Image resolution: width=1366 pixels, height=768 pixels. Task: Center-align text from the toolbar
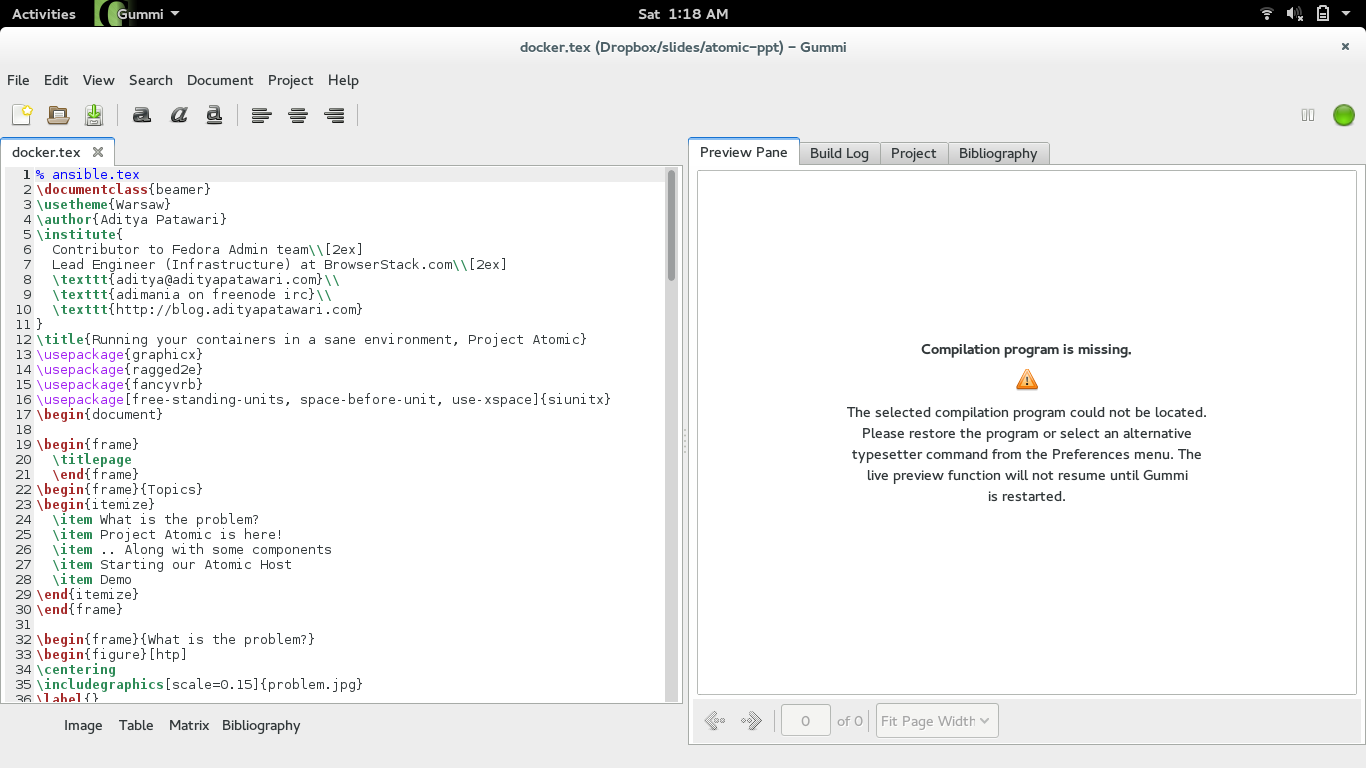point(298,115)
